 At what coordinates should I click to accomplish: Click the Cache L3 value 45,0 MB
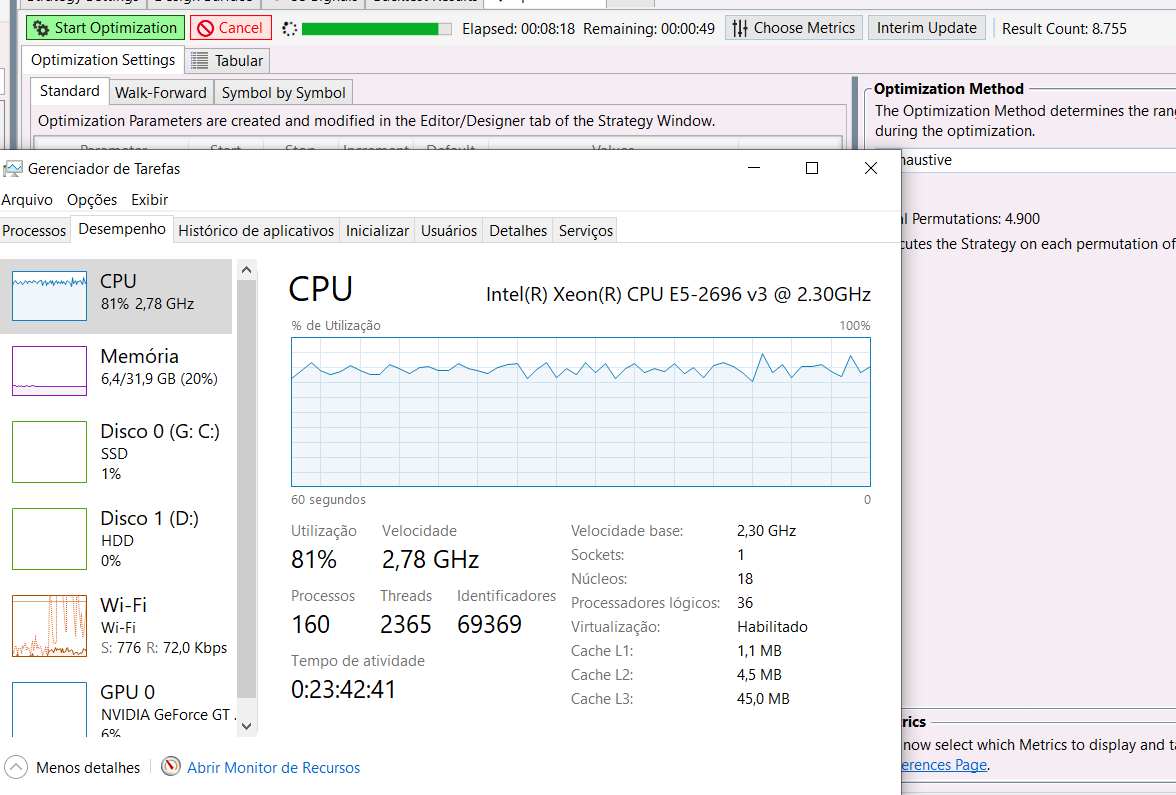[763, 698]
